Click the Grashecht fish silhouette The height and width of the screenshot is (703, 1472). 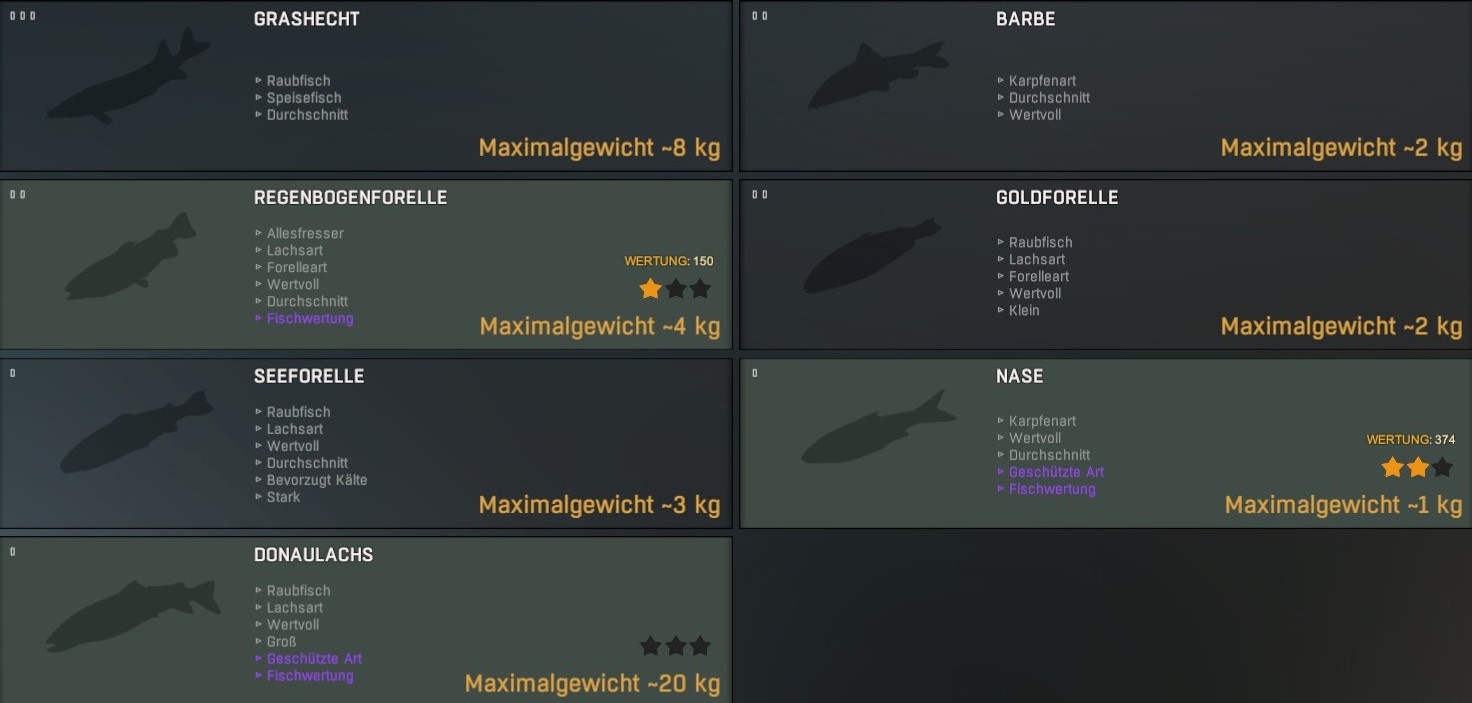[128, 77]
